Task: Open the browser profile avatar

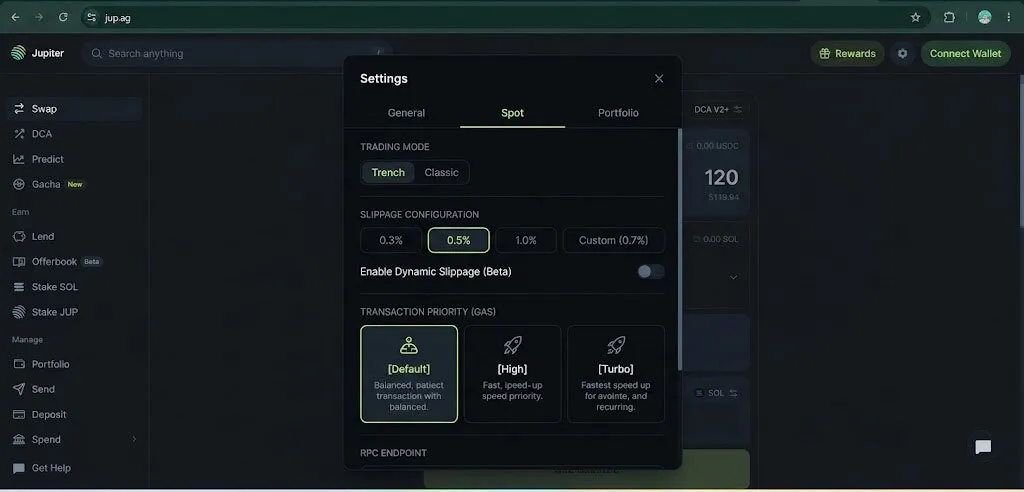Action: click(985, 18)
